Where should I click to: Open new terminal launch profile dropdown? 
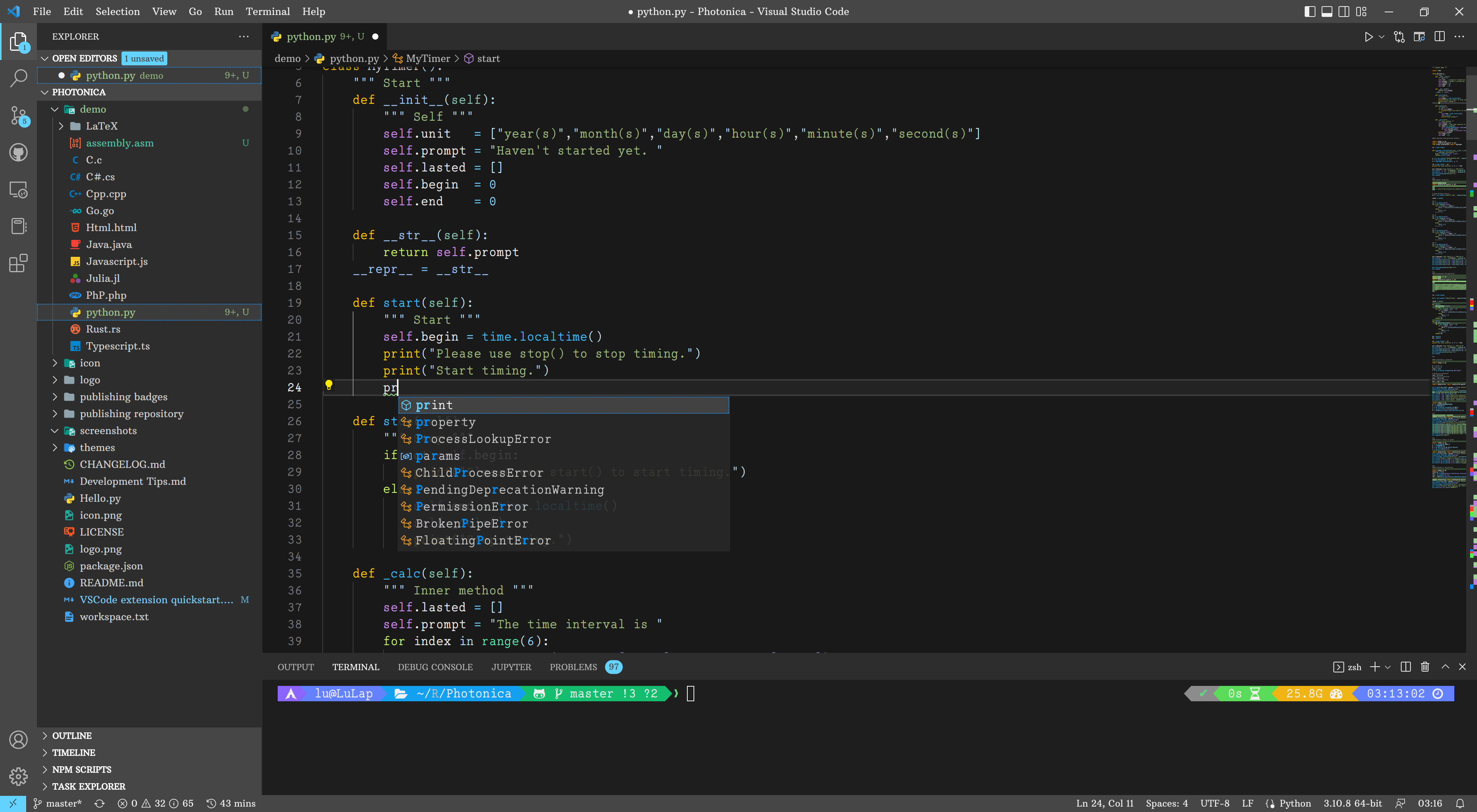click(x=1387, y=667)
